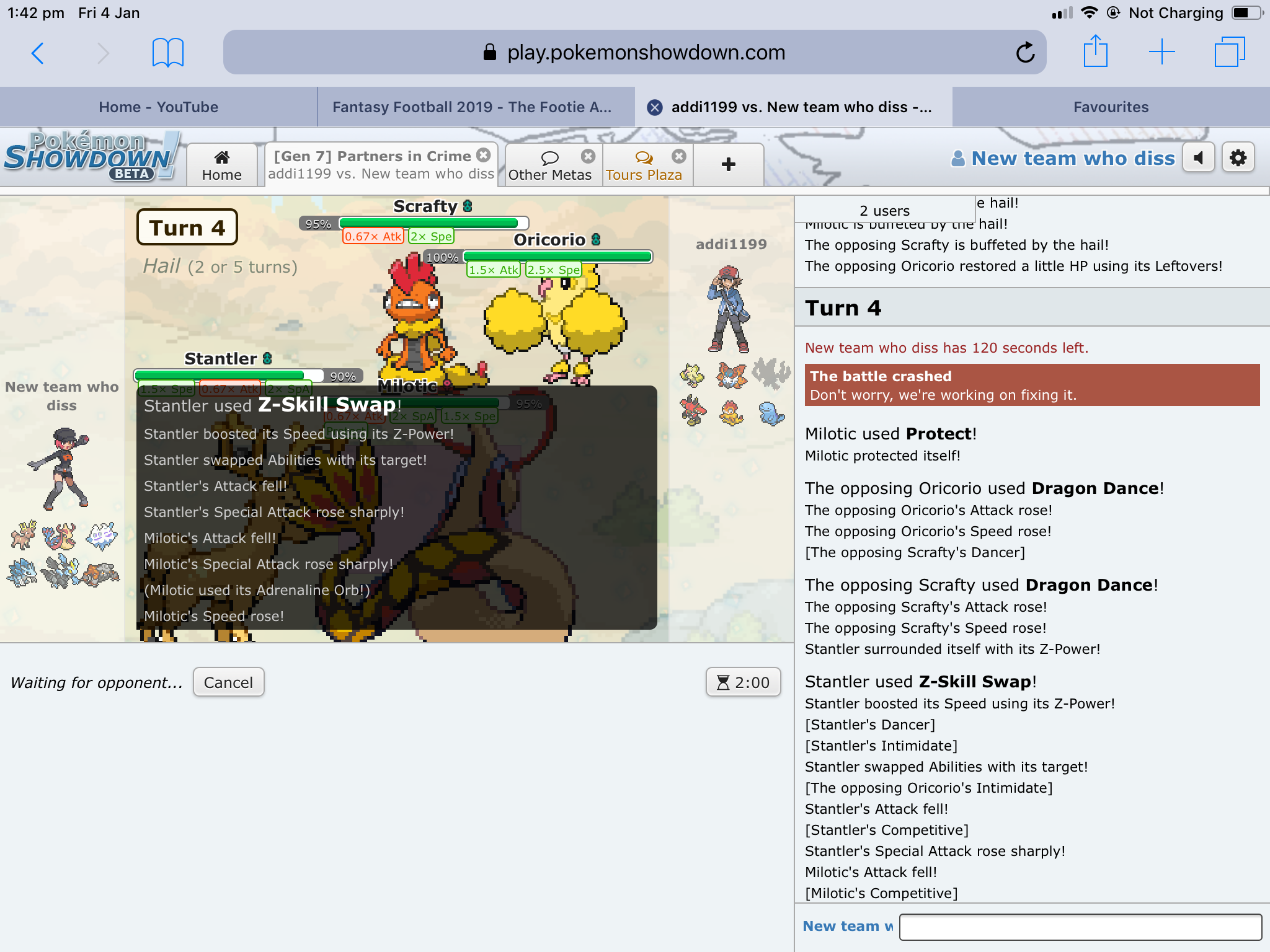Image resolution: width=1270 pixels, height=952 pixels.
Task: Show all Safari tabs overview
Action: point(1229,52)
